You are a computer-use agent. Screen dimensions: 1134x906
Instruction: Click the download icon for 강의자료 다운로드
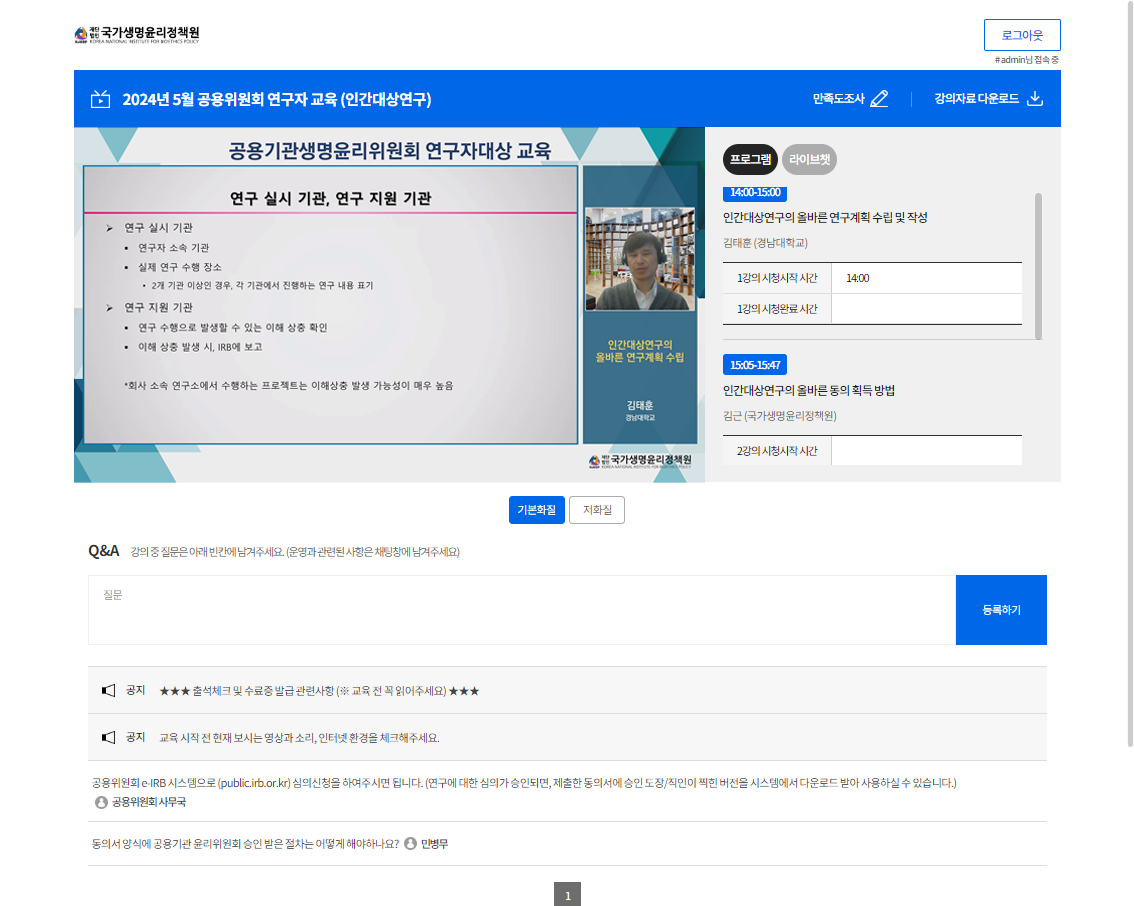pos(1035,99)
